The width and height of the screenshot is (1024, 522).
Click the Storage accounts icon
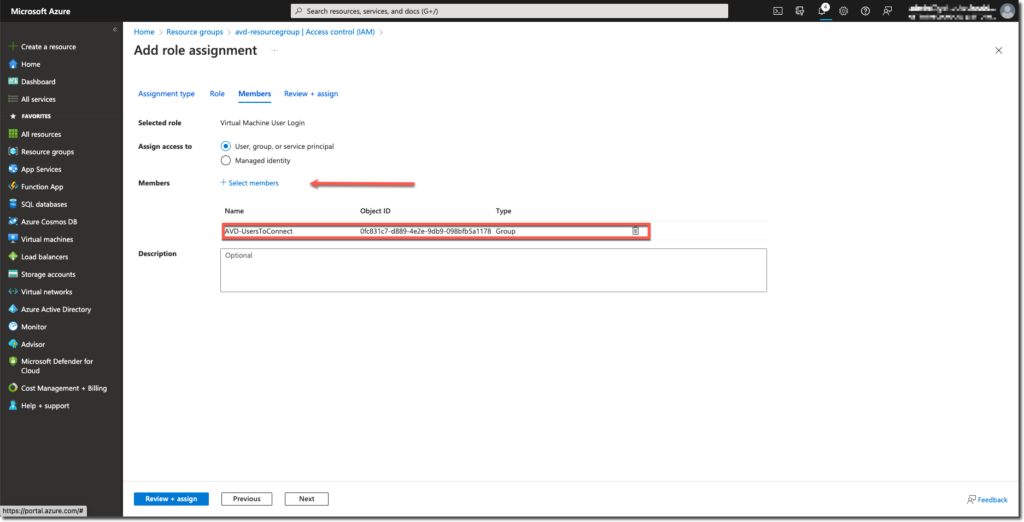12,274
